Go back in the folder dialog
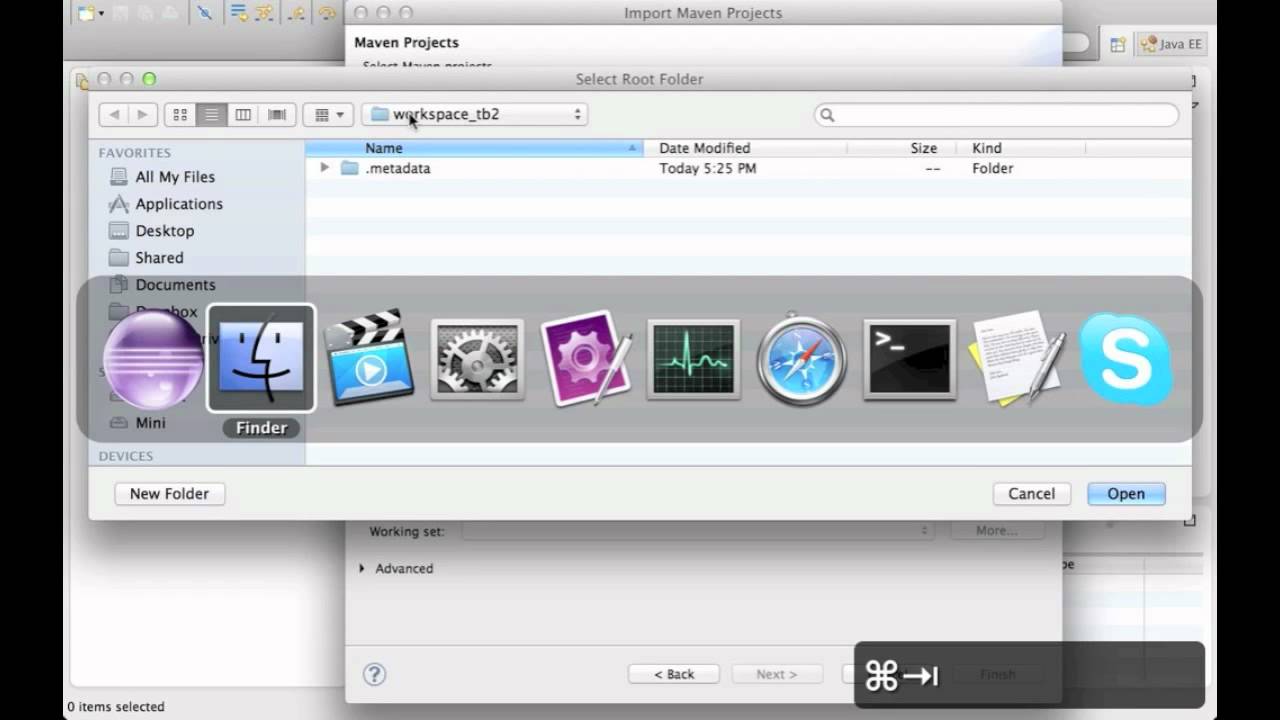The image size is (1280, 720). (114, 115)
